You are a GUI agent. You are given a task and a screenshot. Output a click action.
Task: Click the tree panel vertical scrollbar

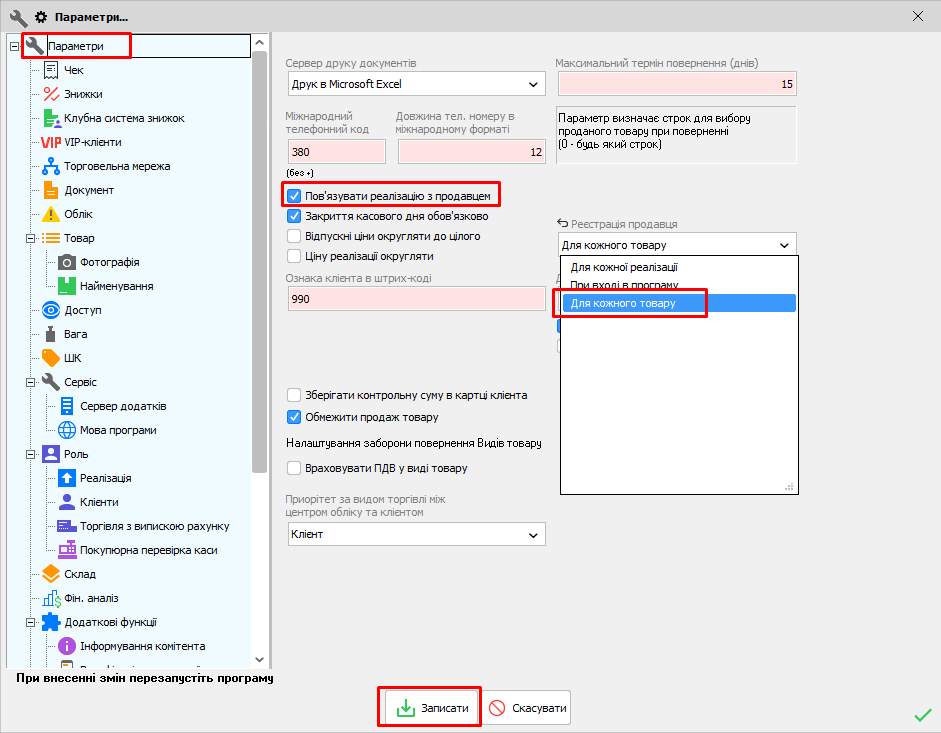260,250
